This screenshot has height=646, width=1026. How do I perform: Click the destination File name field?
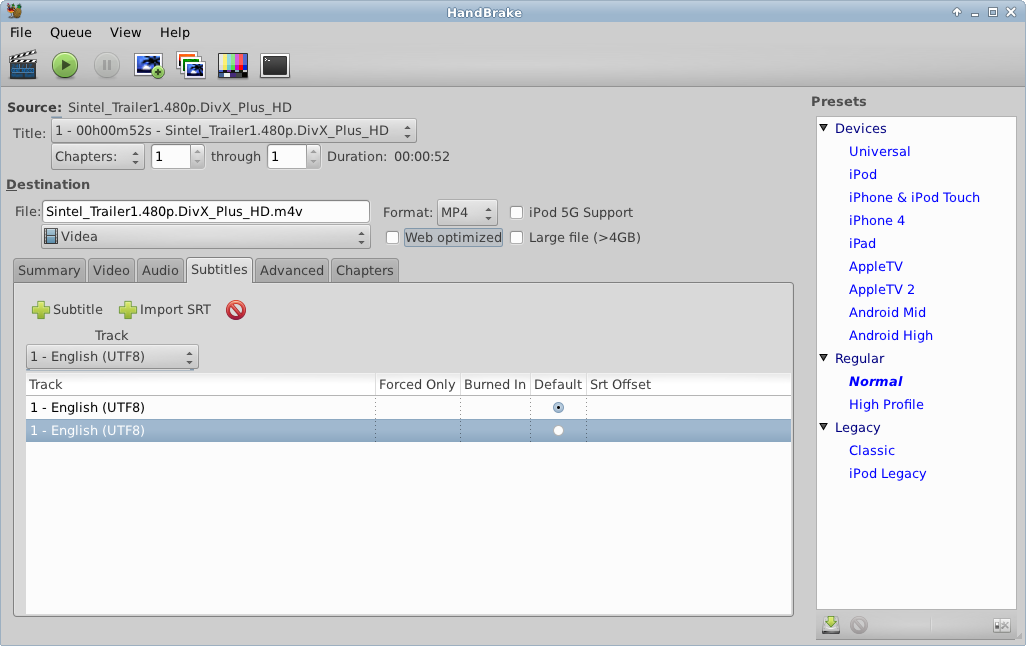[206, 211]
